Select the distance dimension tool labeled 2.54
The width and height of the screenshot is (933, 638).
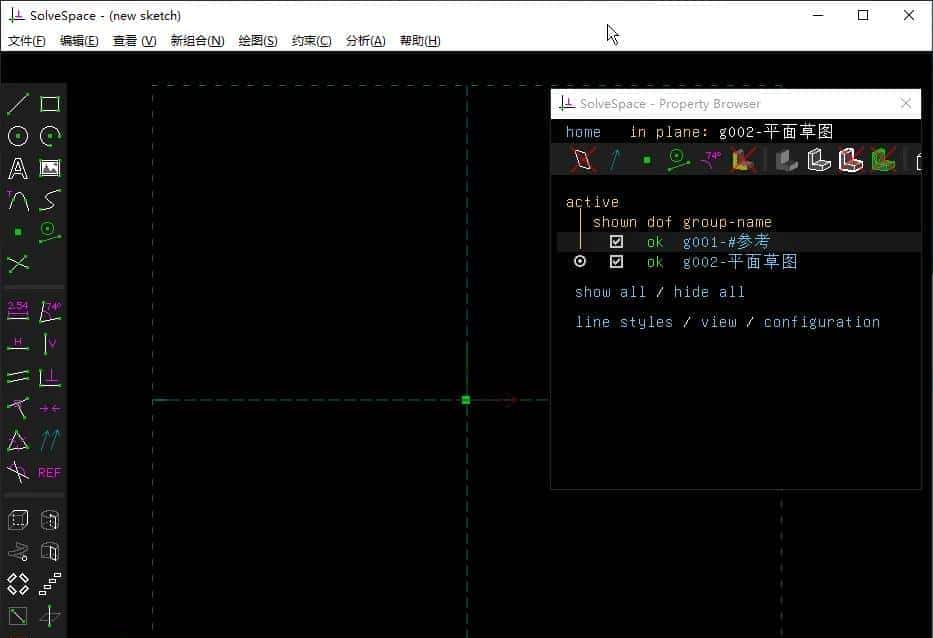tap(17, 310)
